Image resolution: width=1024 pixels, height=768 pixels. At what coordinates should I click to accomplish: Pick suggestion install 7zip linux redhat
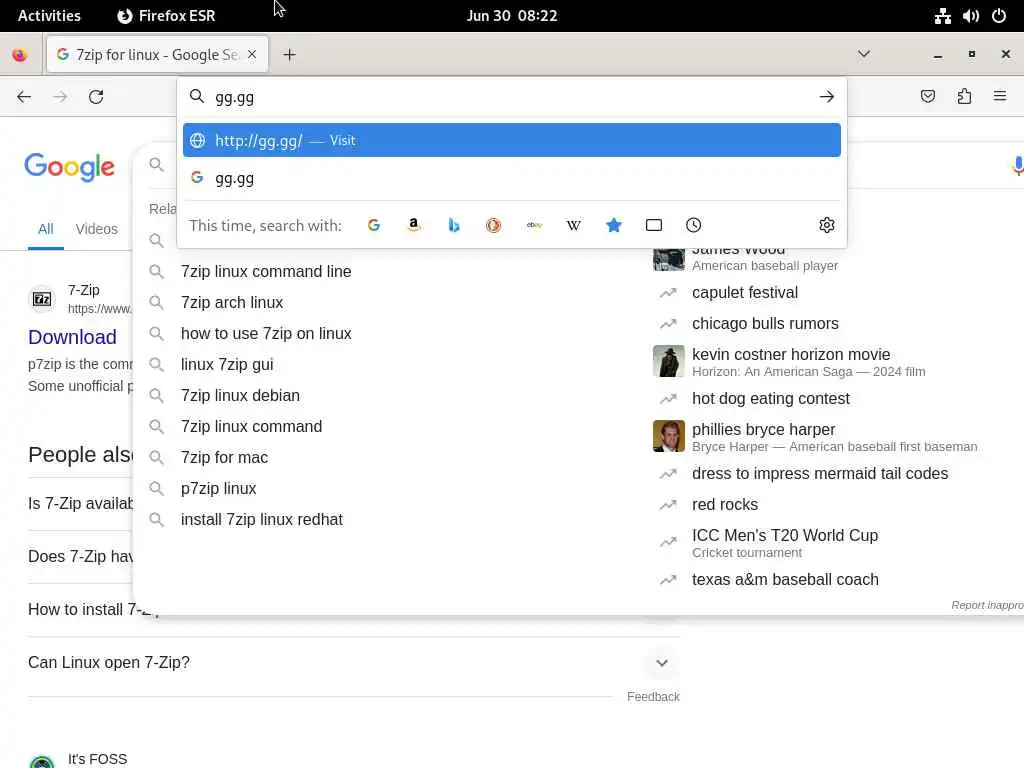[261, 520]
